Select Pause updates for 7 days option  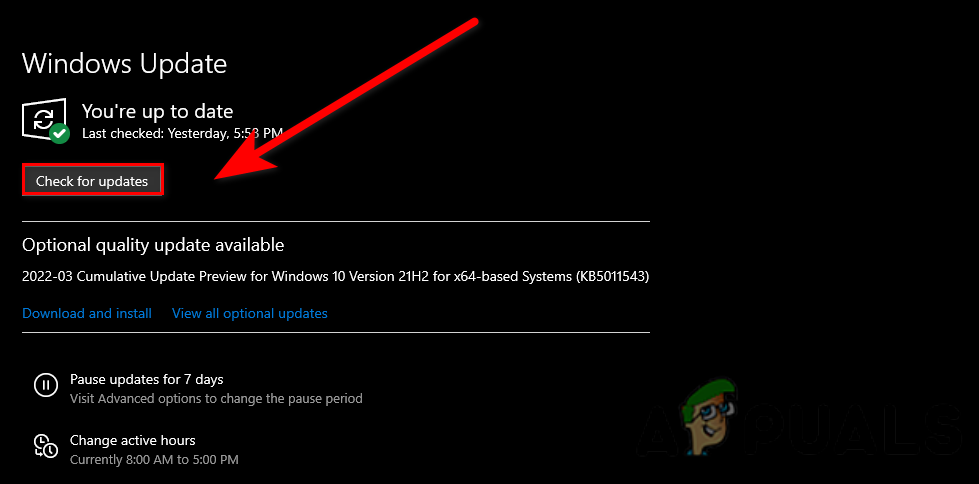[x=147, y=379]
